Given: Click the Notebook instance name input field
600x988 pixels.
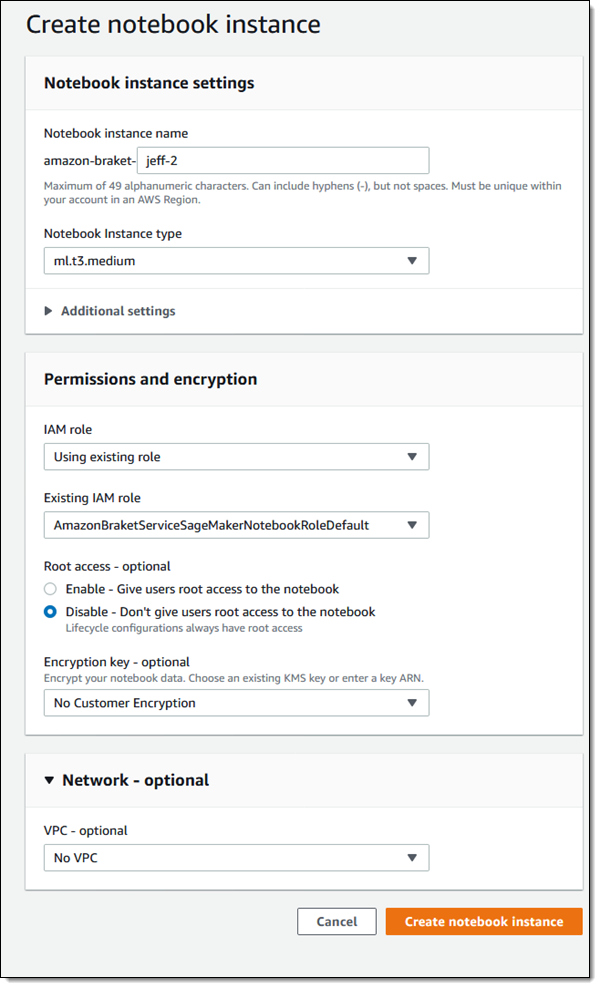Looking at the screenshot, I should 283,161.
